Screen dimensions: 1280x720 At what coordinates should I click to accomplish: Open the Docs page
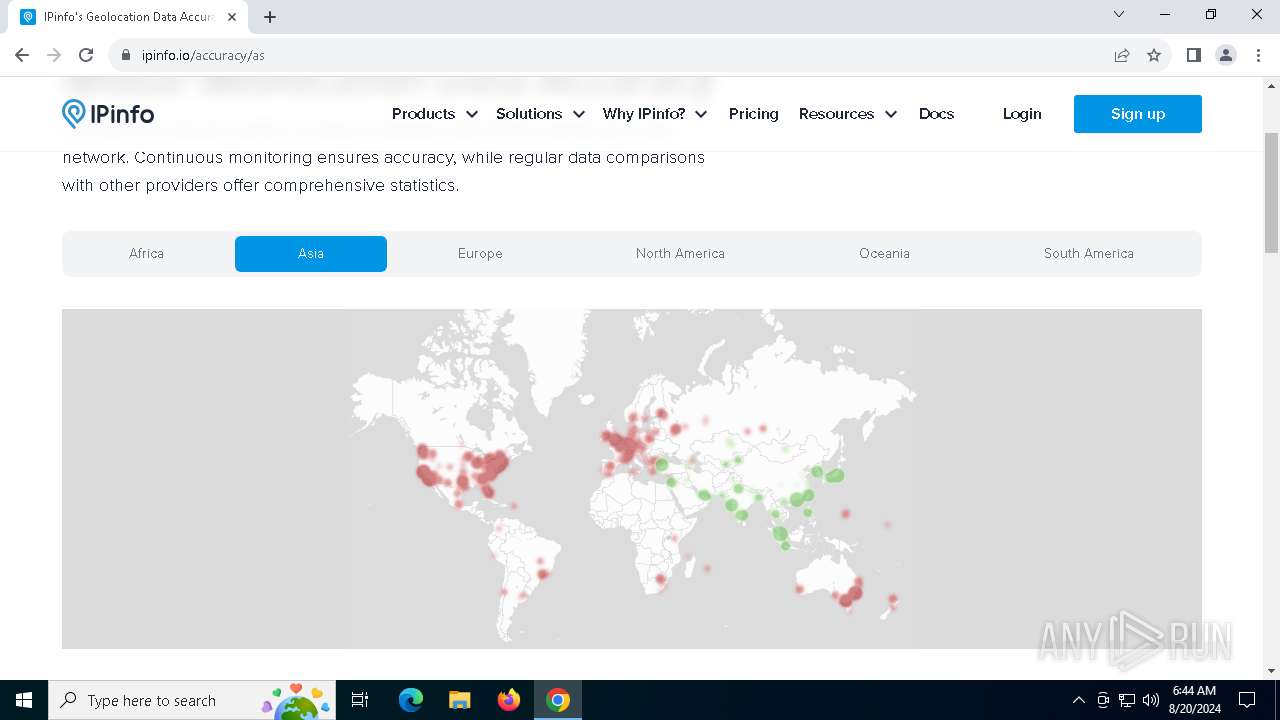click(936, 114)
